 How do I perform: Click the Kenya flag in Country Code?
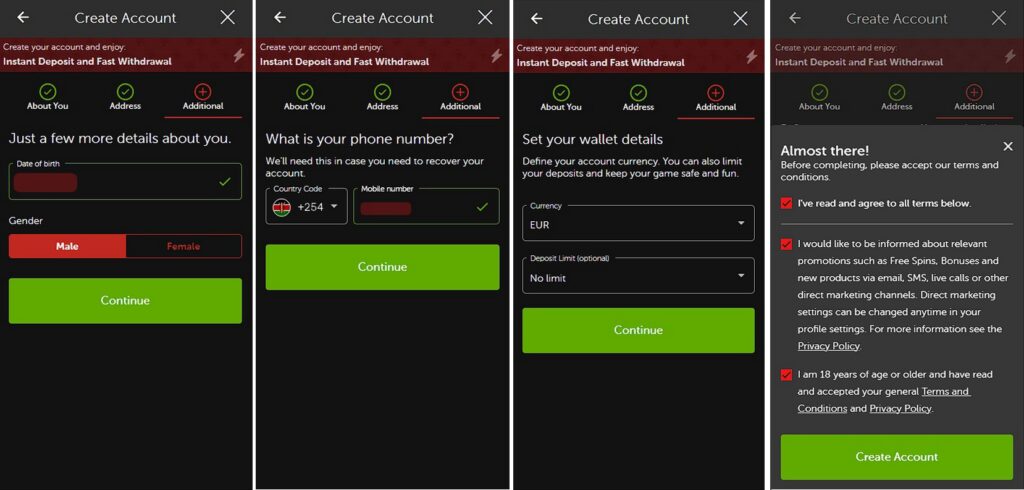(x=282, y=207)
